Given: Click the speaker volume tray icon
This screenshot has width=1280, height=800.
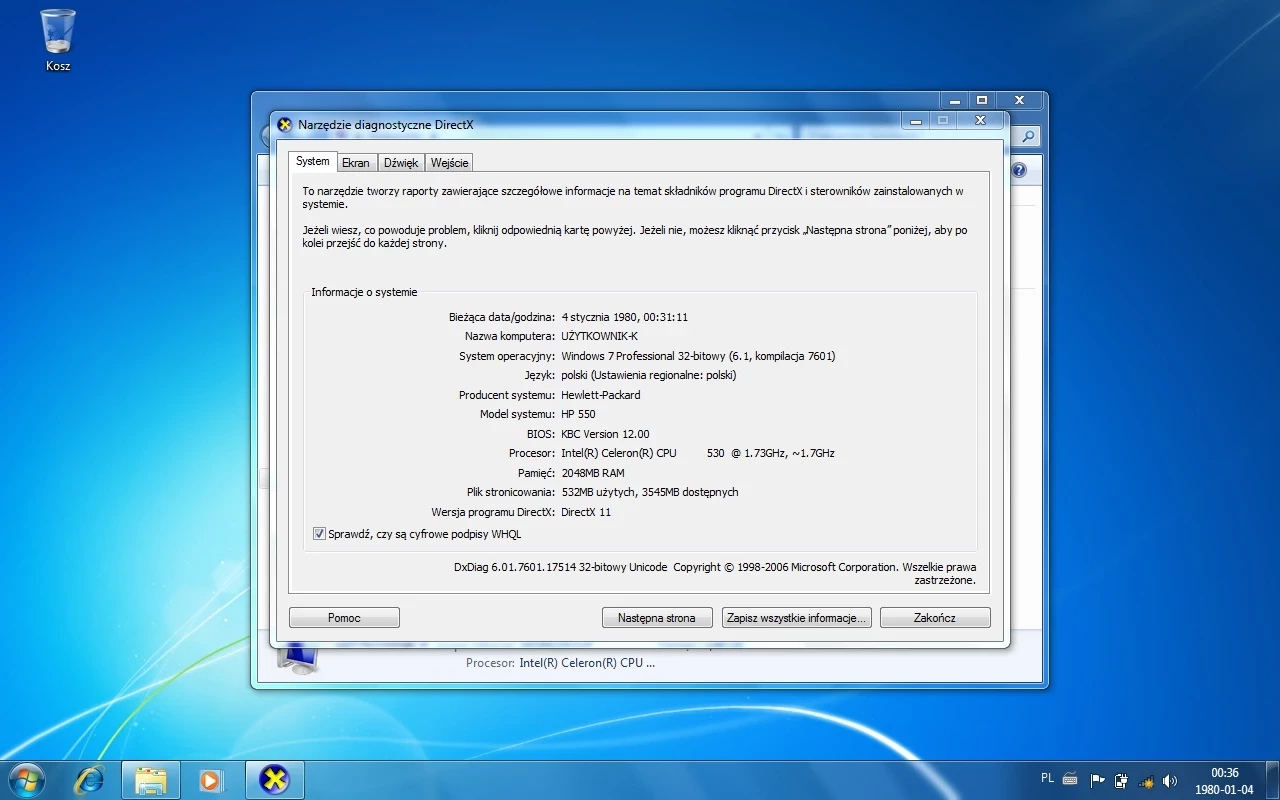Looking at the screenshot, I should (1170, 780).
